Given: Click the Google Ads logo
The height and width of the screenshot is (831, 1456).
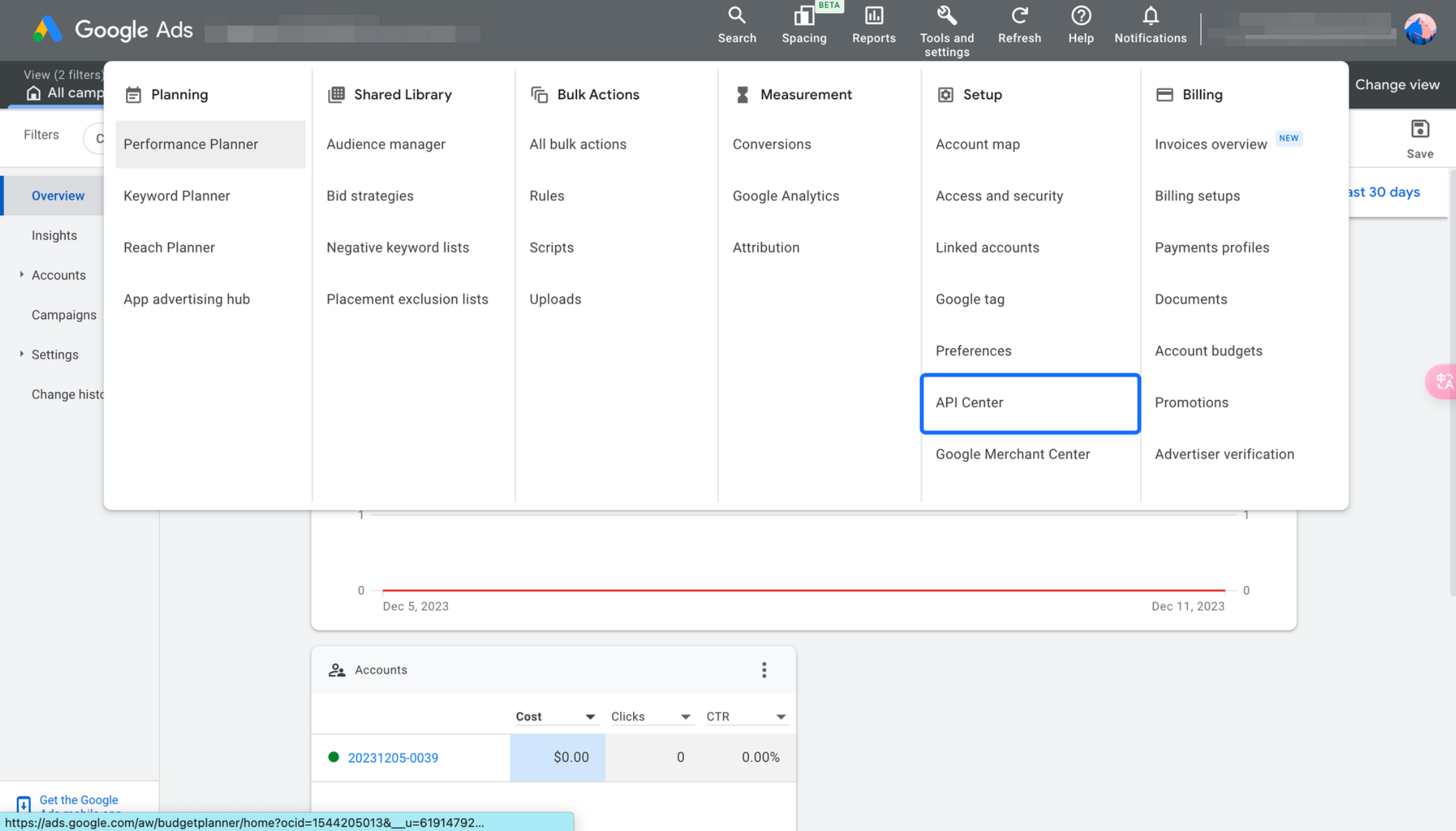Looking at the screenshot, I should point(47,29).
